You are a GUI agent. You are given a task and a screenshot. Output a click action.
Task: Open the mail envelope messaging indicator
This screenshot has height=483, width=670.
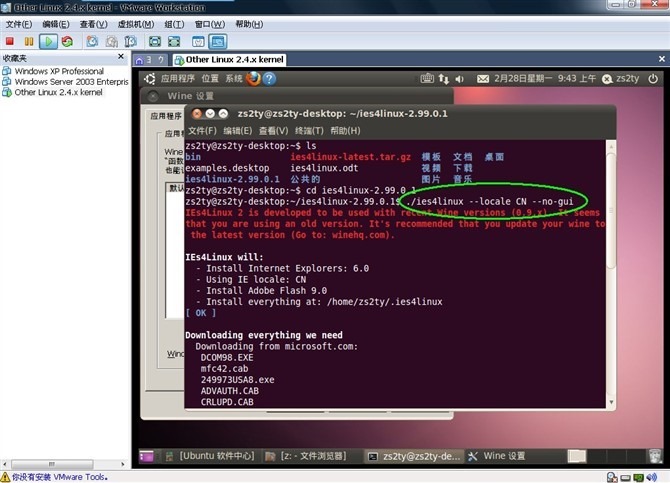click(483, 79)
